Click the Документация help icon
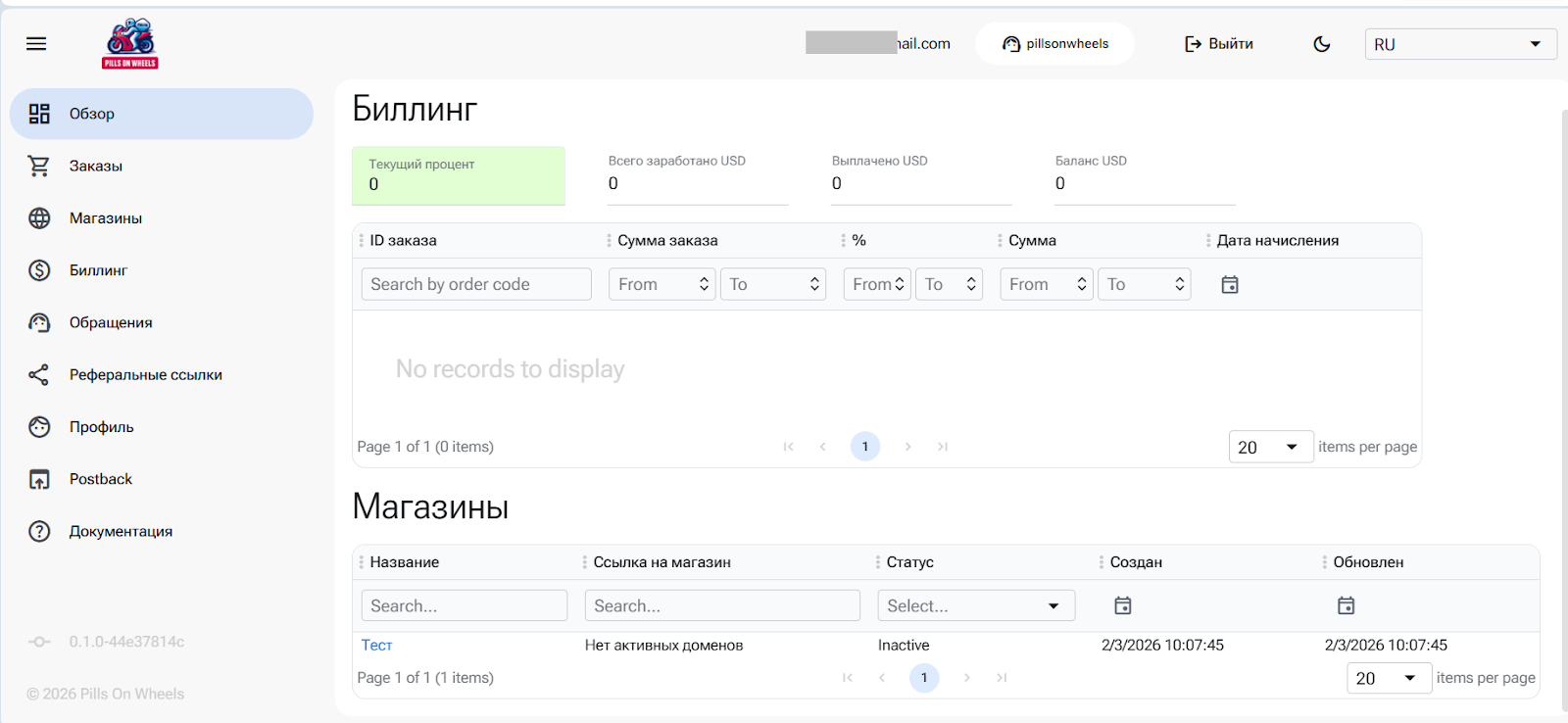 (x=39, y=532)
